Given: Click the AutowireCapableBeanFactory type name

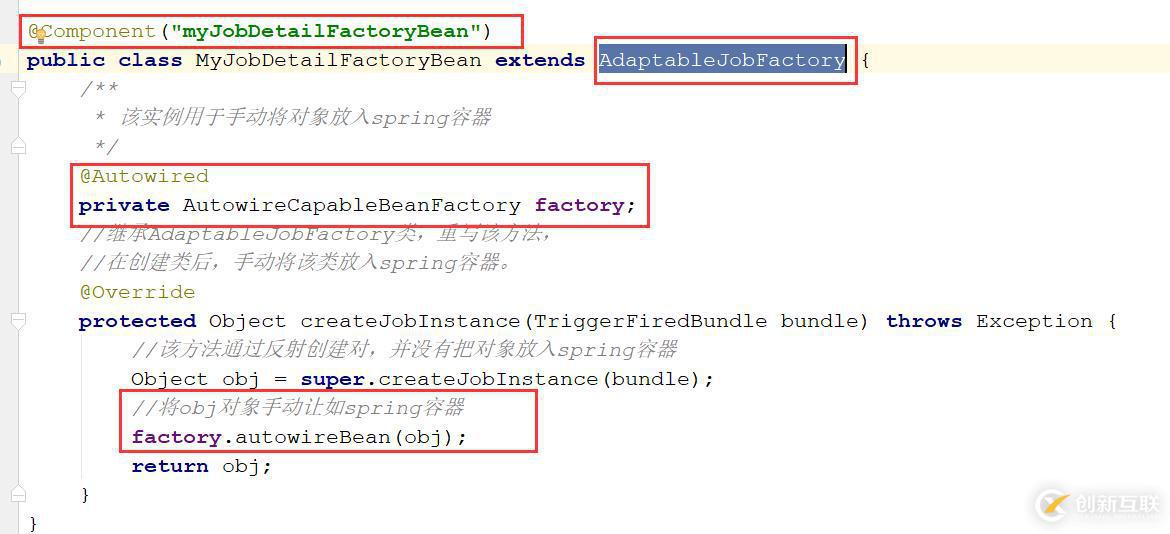Looking at the screenshot, I should [351, 205].
